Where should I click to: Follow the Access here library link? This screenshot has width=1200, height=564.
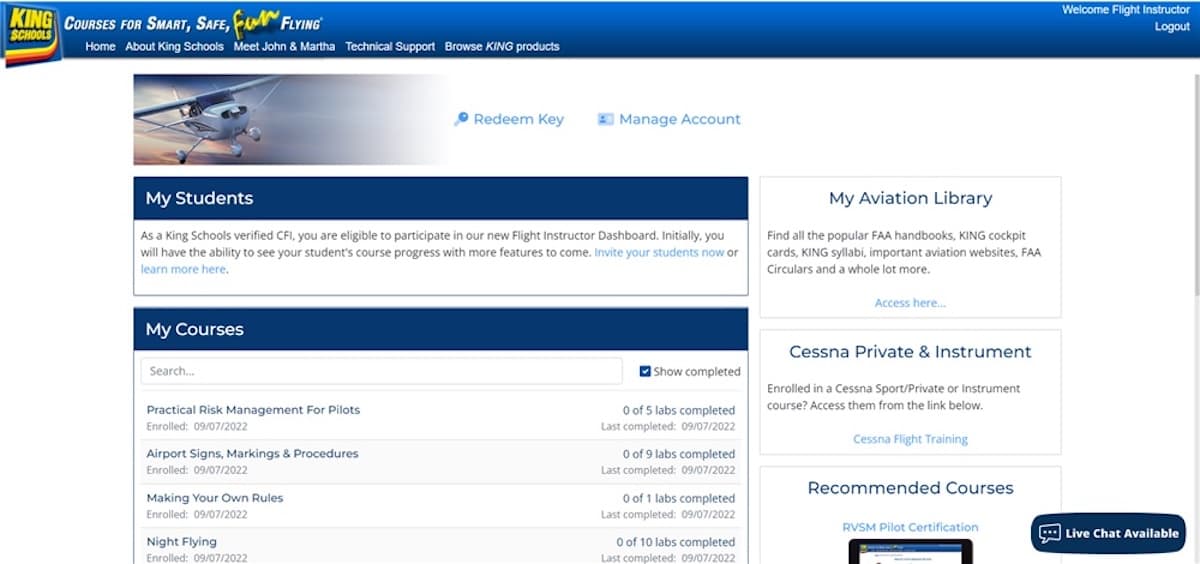click(910, 303)
